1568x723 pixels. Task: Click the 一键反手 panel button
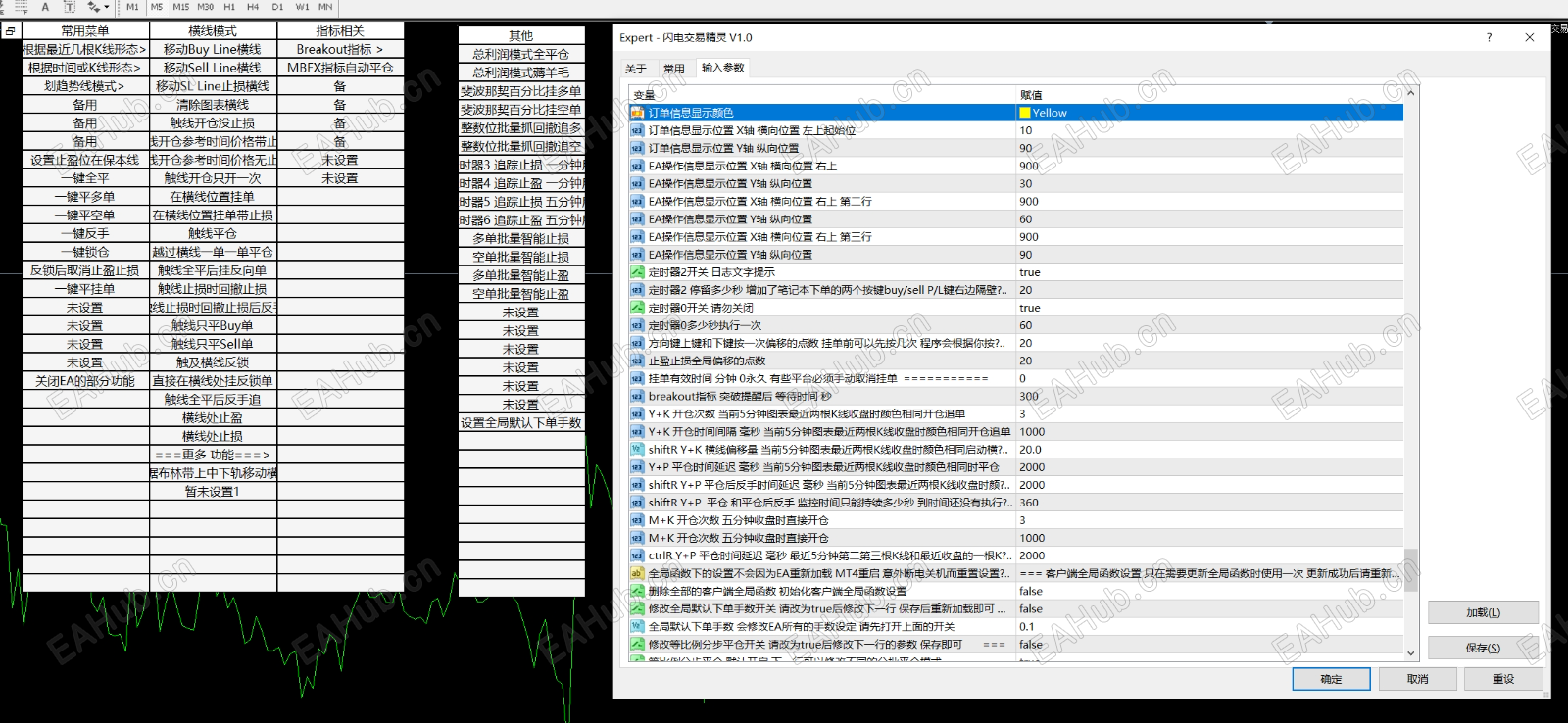click(85, 233)
